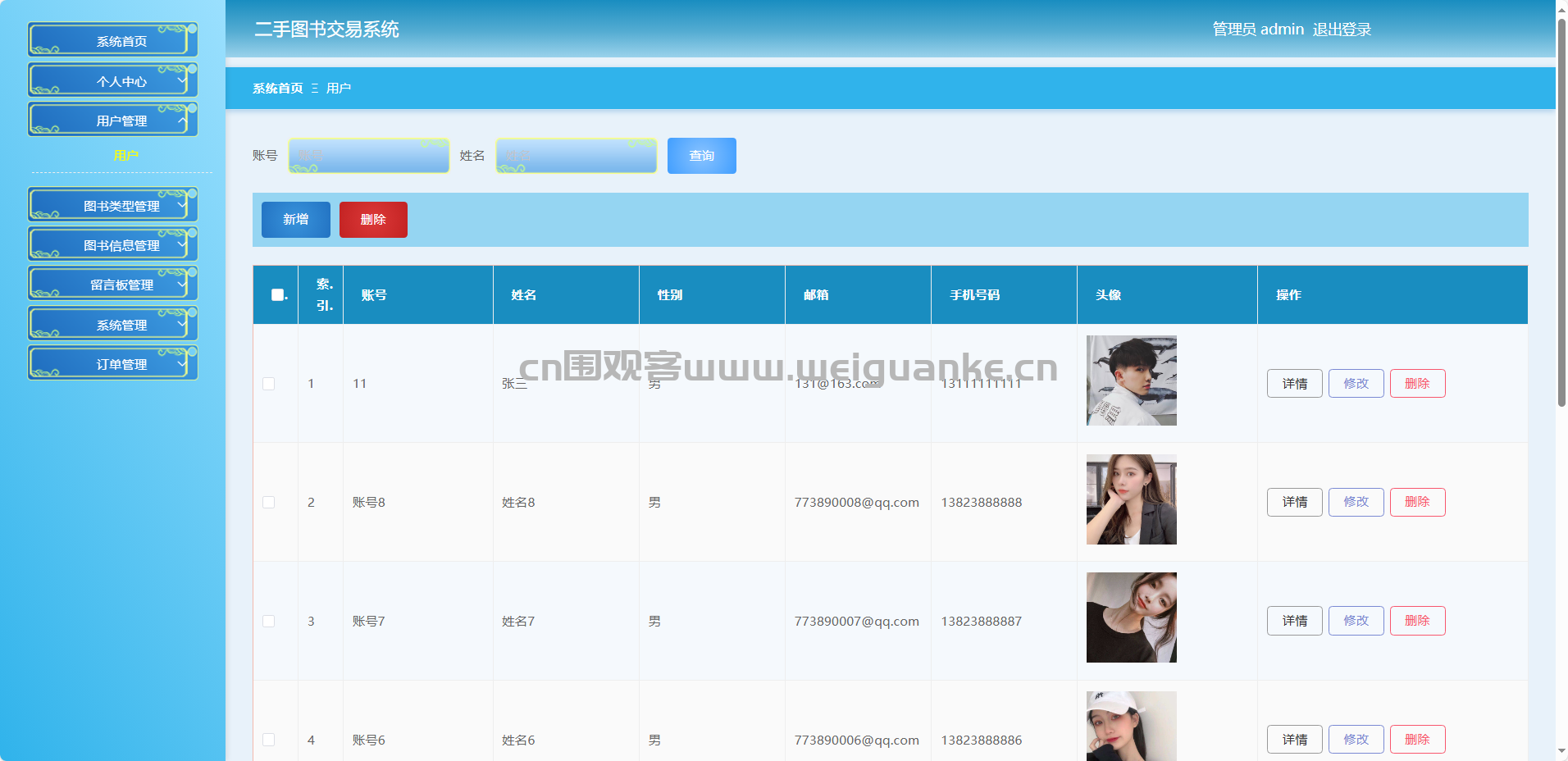Click 修改 for 账号8

[x=1356, y=502]
